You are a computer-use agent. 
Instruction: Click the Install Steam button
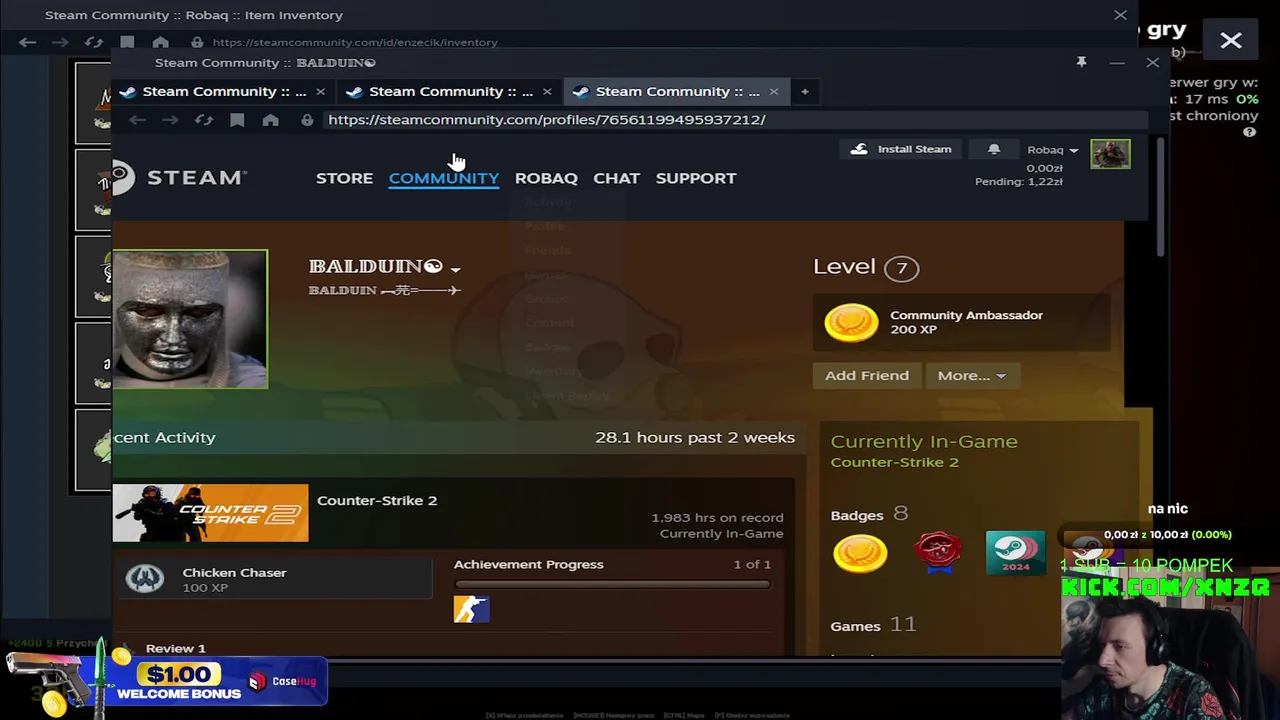pyautogui.click(x=902, y=149)
